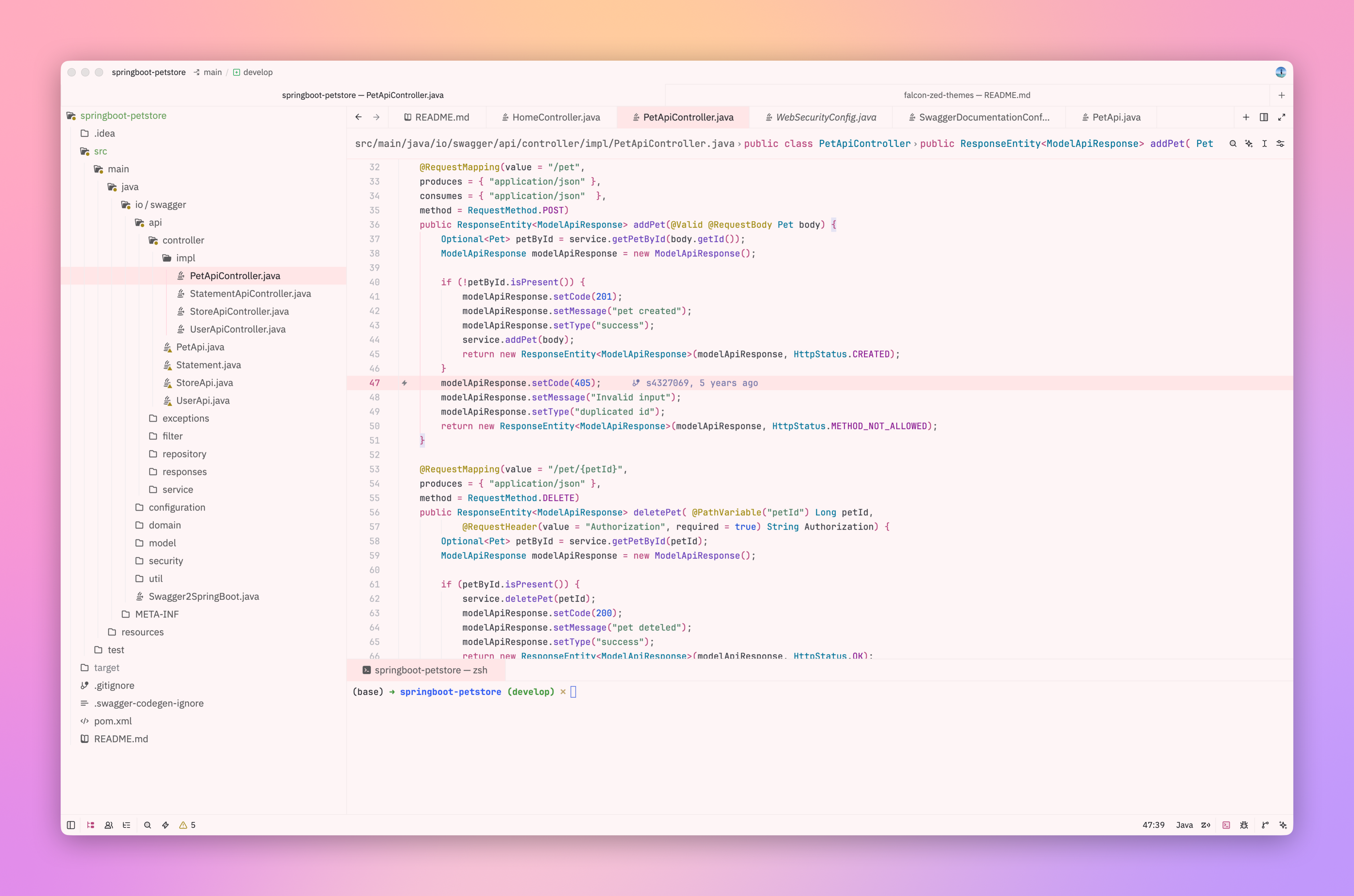Open buffer search magnifier in breadcrumb toolbar

coord(1233,143)
